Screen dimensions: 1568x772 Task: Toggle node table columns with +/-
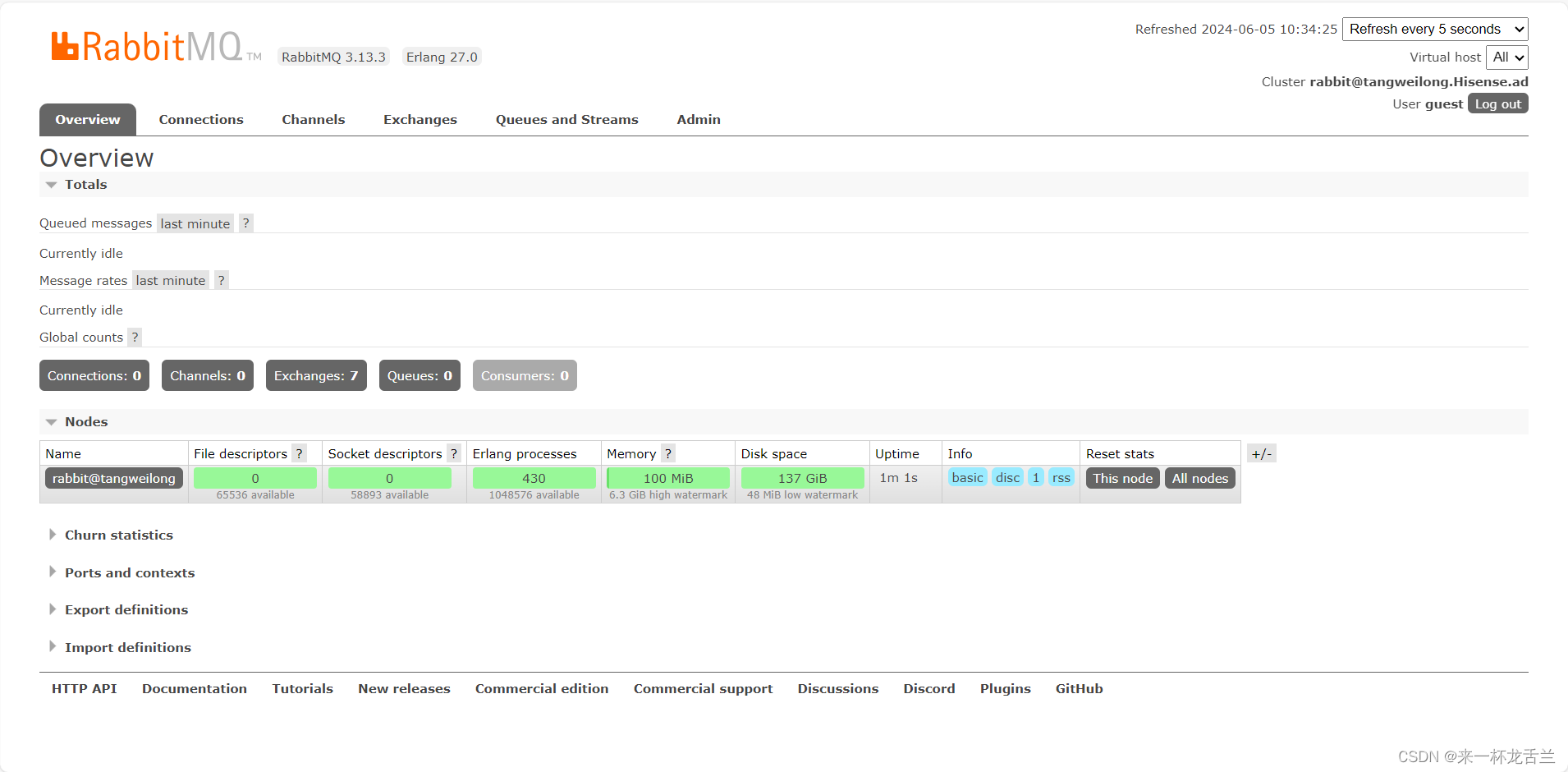tap(1262, 453)
